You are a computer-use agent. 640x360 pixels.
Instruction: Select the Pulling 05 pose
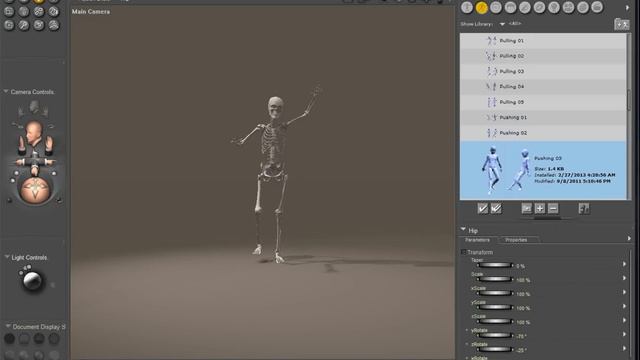pos(543,102)
